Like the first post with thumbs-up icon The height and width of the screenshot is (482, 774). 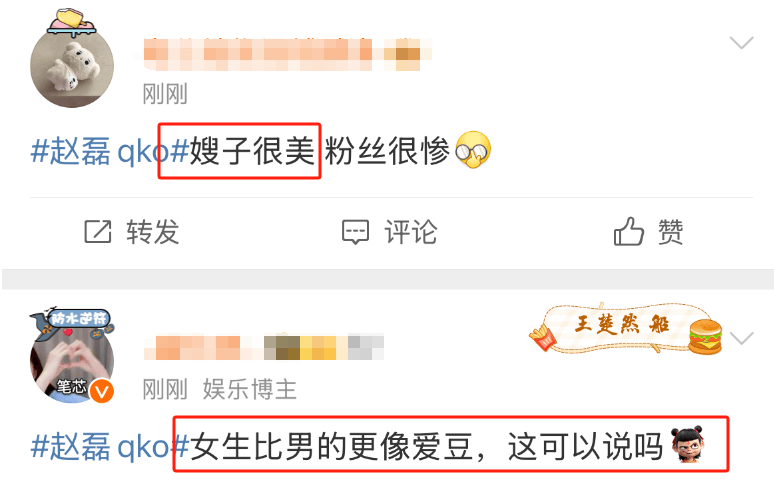pos(629,231)
